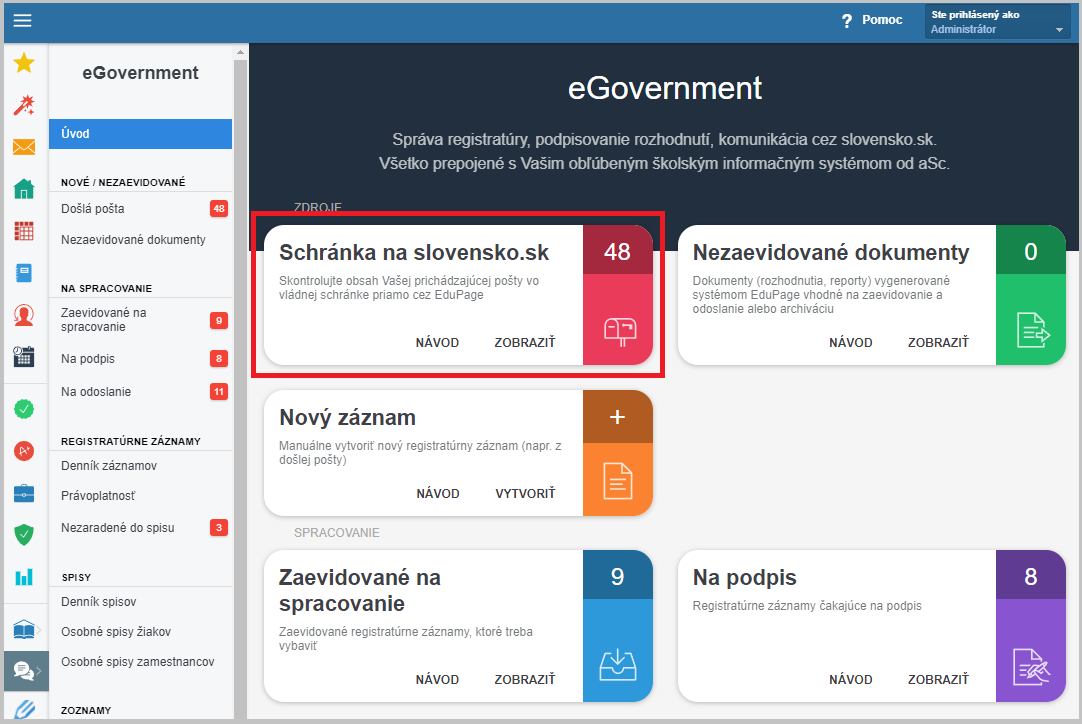Click the Schránka na slovensko.sk card title
The width and height of the screenshot is (1082, 724).
click(414, 253)
